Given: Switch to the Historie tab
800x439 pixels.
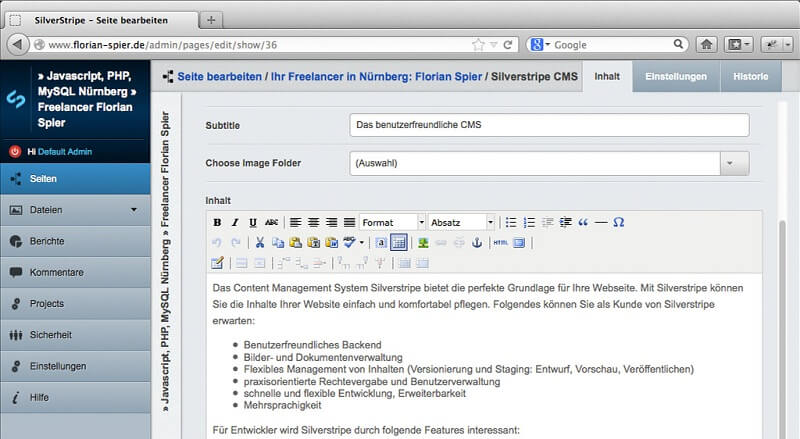Looking at the screenshot, I should click(751, 76).
